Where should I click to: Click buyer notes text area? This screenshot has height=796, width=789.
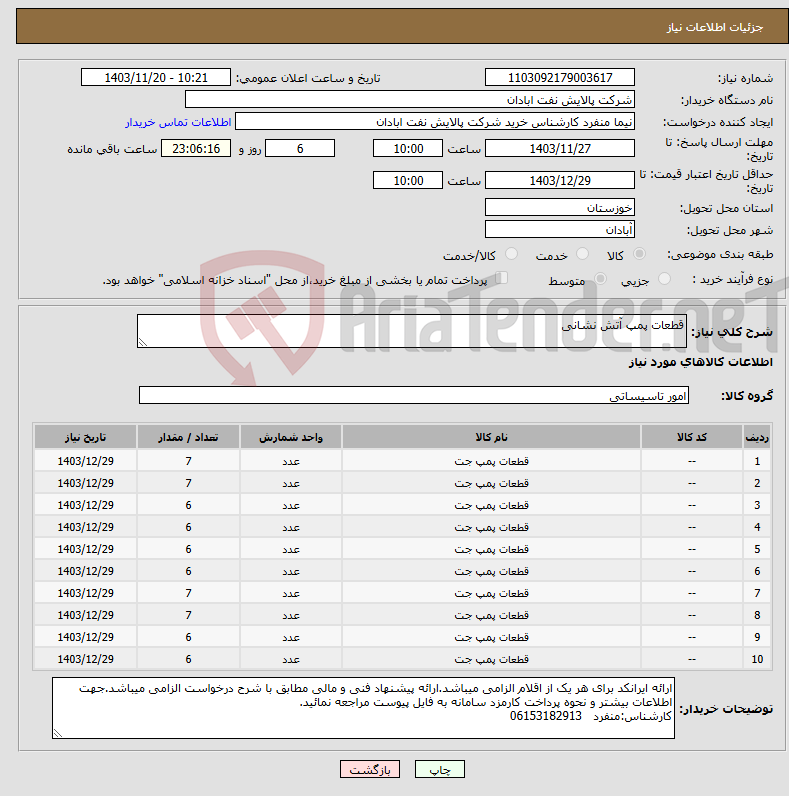point(364,708)
